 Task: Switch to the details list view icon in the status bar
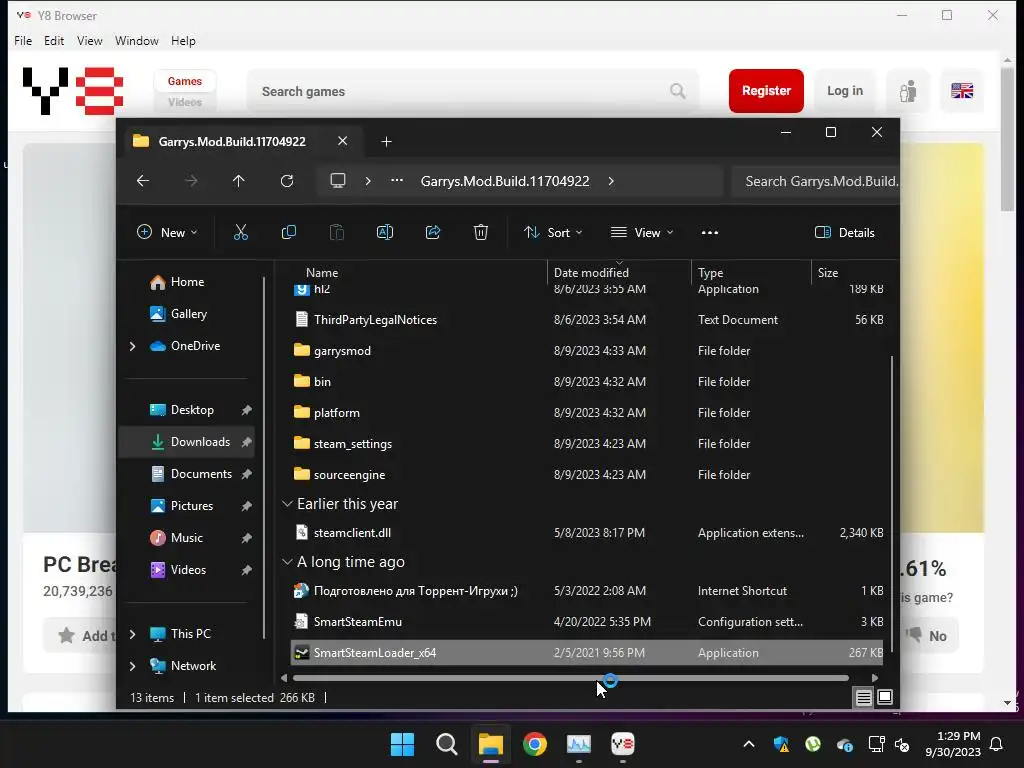(863, 697)
